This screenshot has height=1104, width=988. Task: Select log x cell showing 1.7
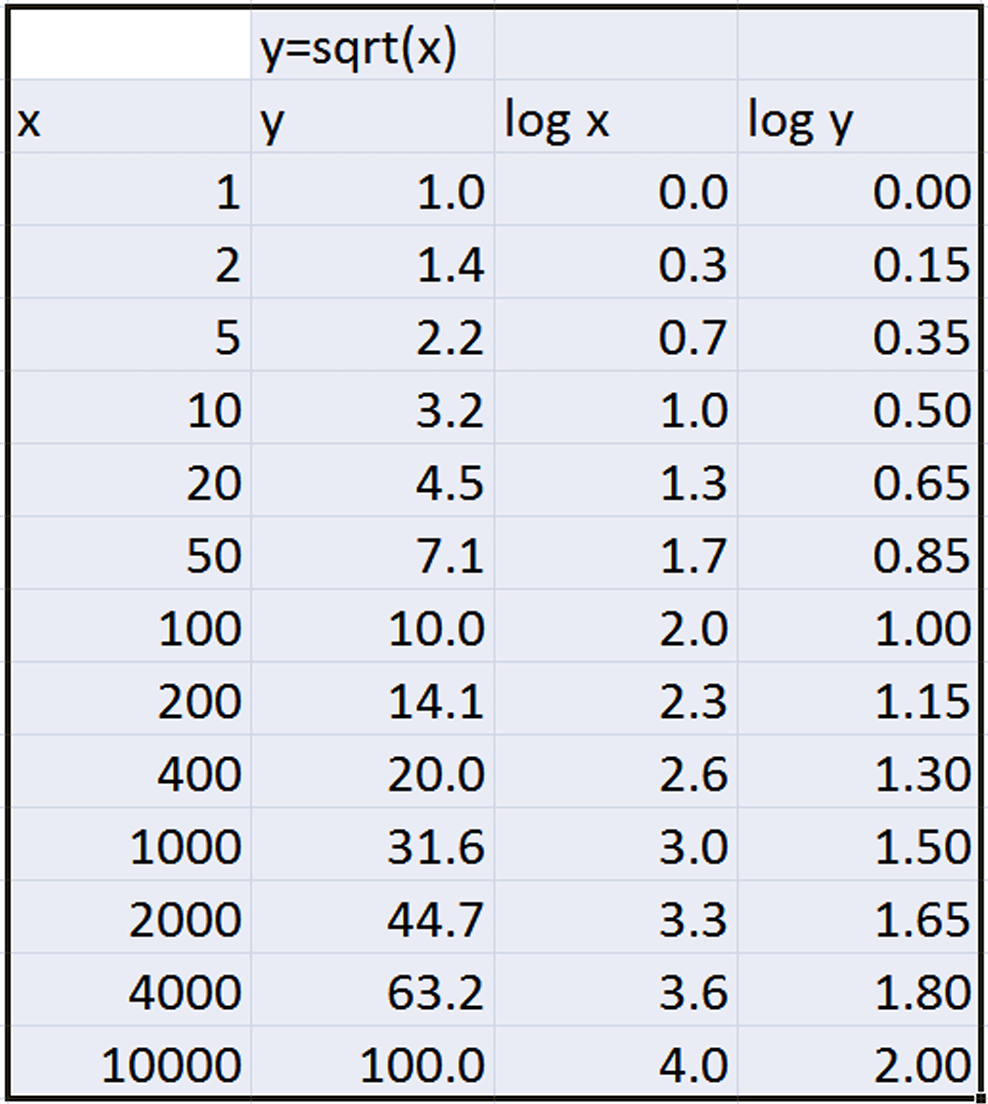(x=615, y=556)
